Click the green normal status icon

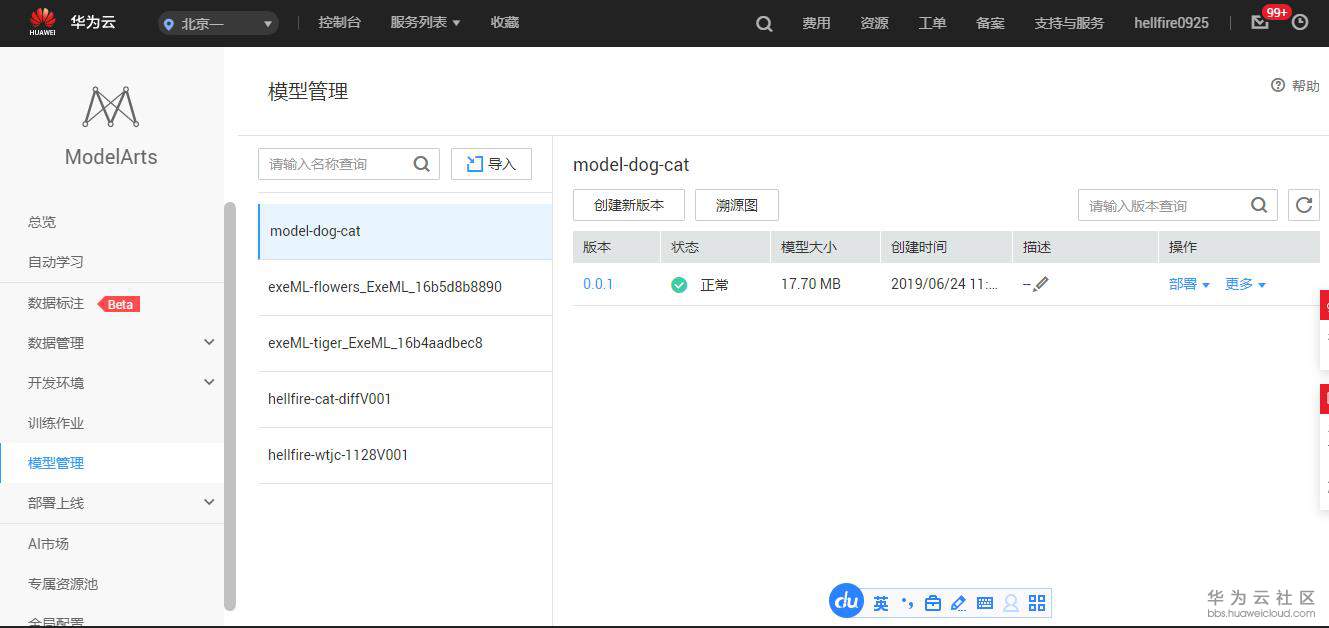click(679, 285)
